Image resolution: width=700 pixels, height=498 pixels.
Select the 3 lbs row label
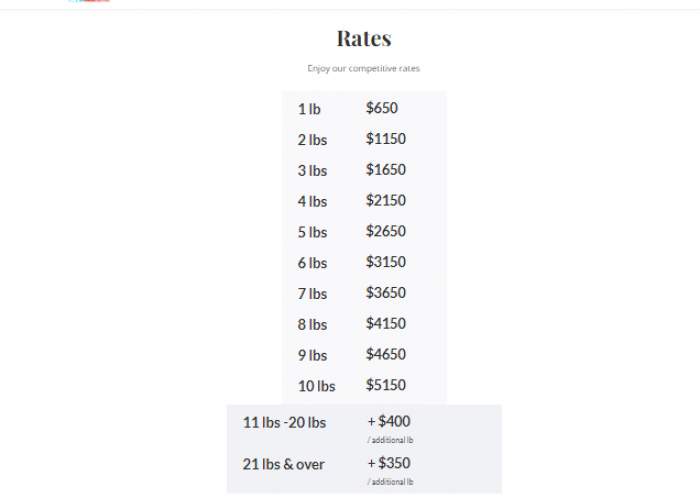point(312,170)
